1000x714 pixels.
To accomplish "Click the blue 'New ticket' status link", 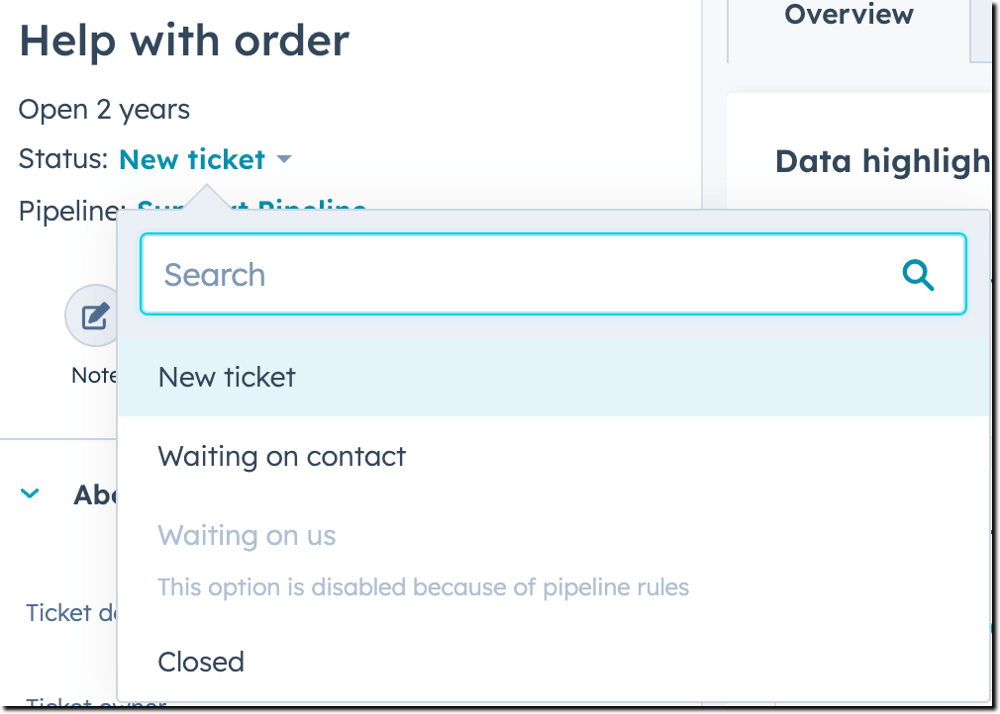I will pyautogui.click(x=190, y=159).
